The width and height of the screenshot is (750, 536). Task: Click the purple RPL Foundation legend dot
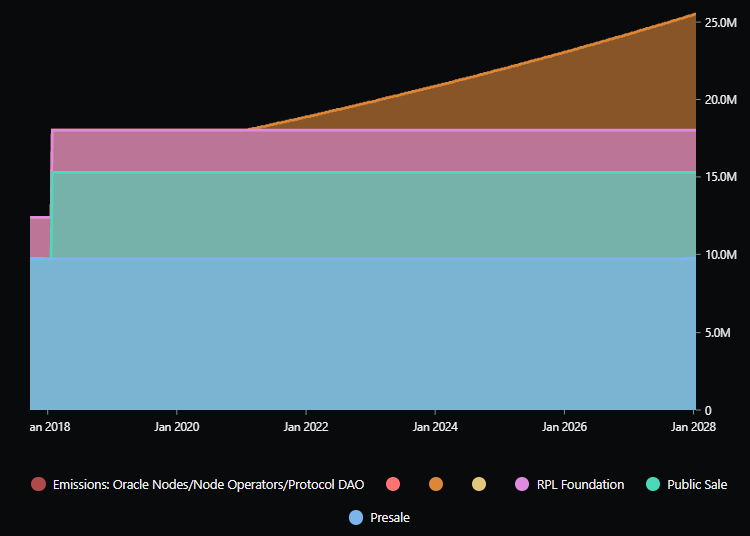pos(522,484)
